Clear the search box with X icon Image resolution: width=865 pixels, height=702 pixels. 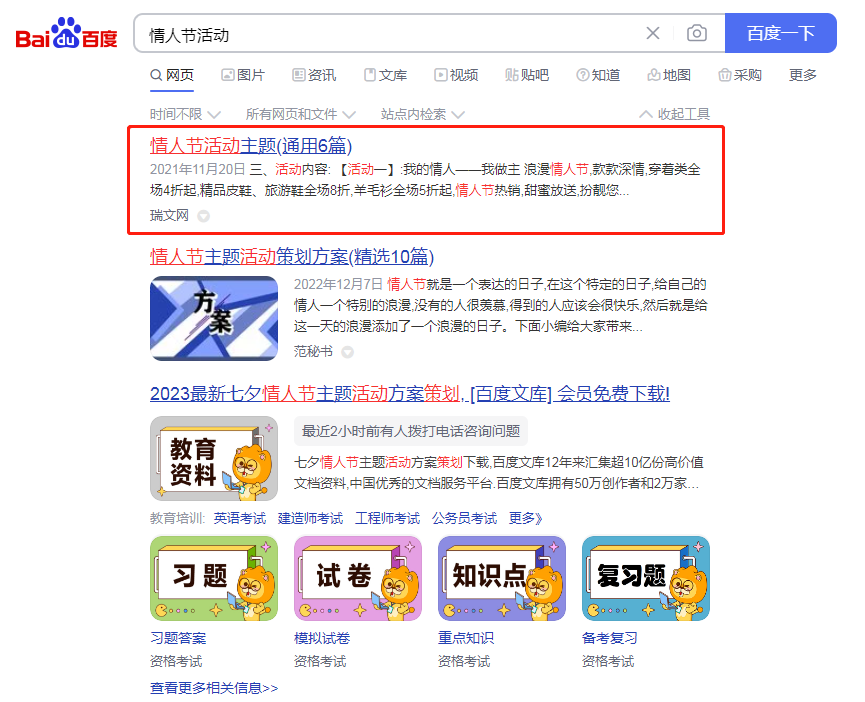pyautogui.click(x=653, y=33)
